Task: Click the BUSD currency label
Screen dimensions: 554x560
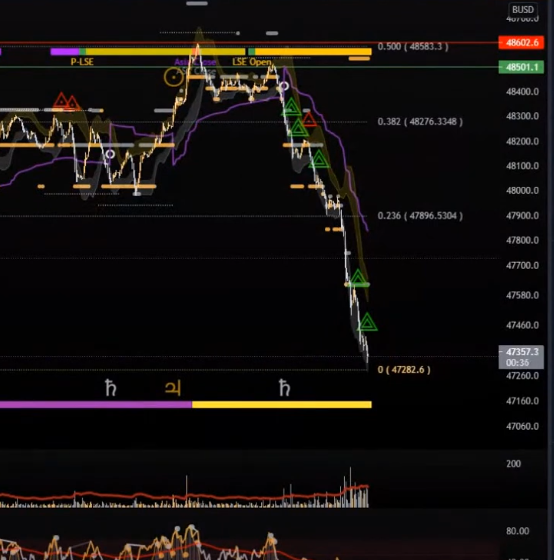Action: point(523,9)
